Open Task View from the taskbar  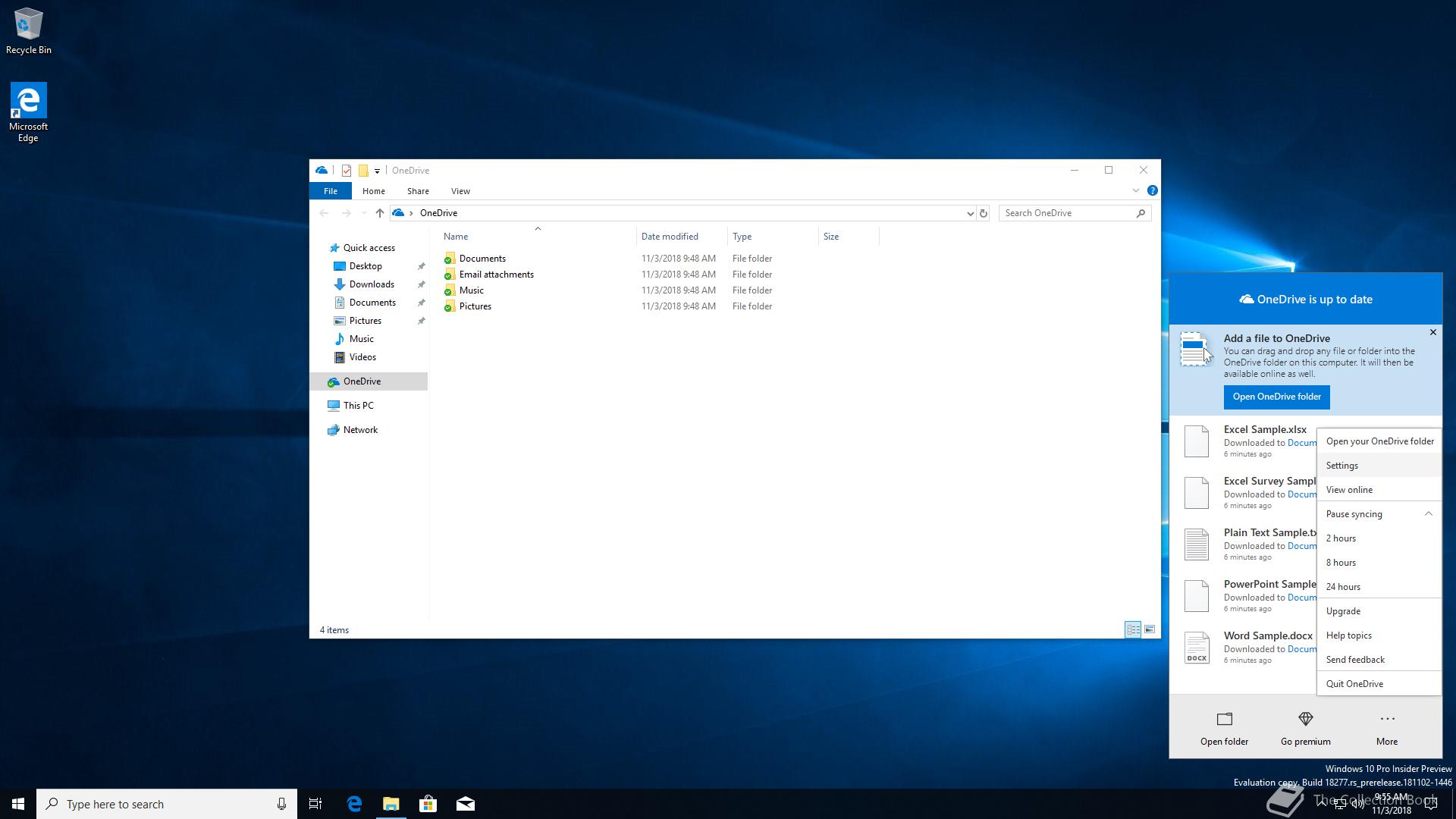click(315, 804)
